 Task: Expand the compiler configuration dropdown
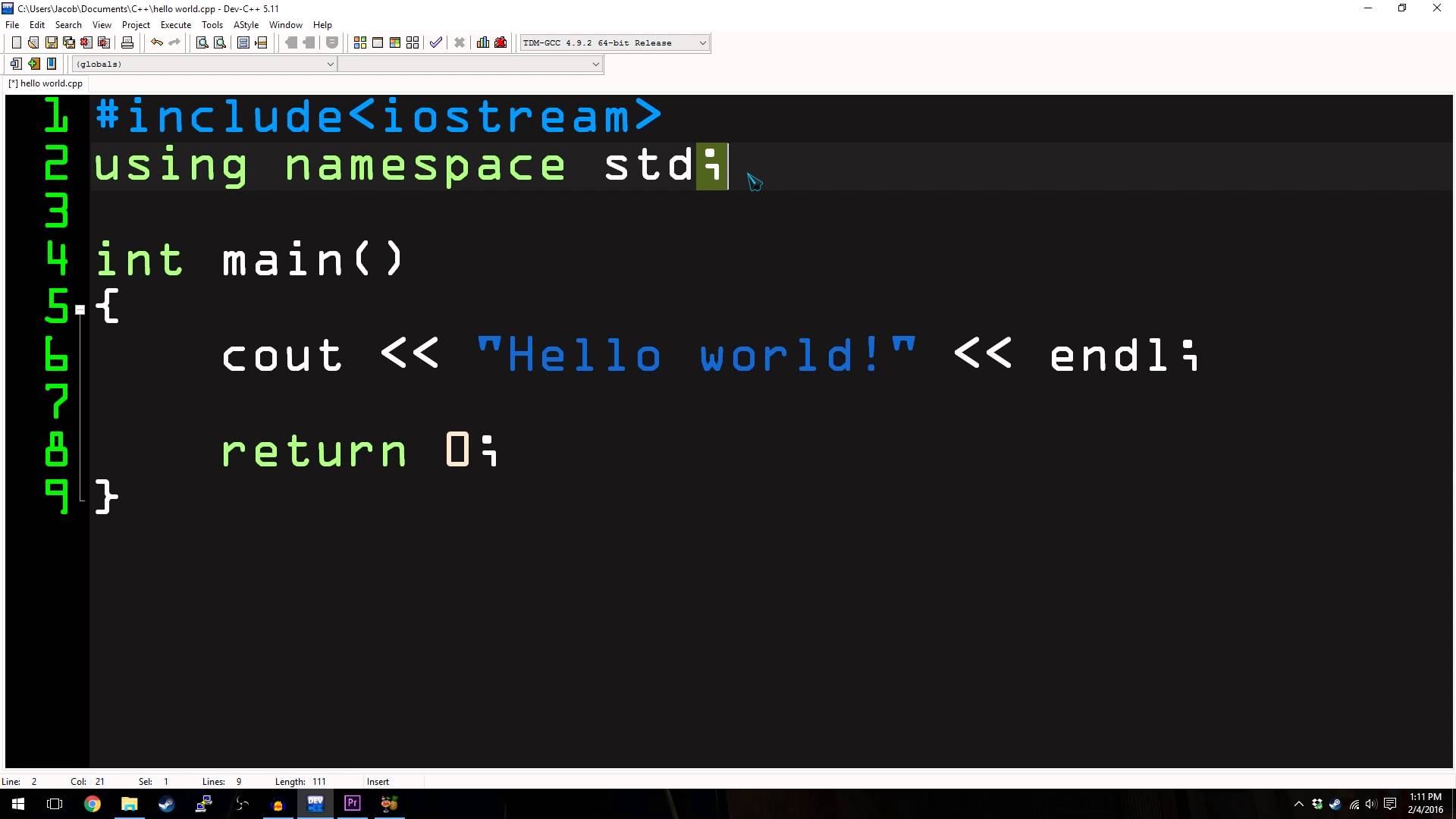coord(702,42)
